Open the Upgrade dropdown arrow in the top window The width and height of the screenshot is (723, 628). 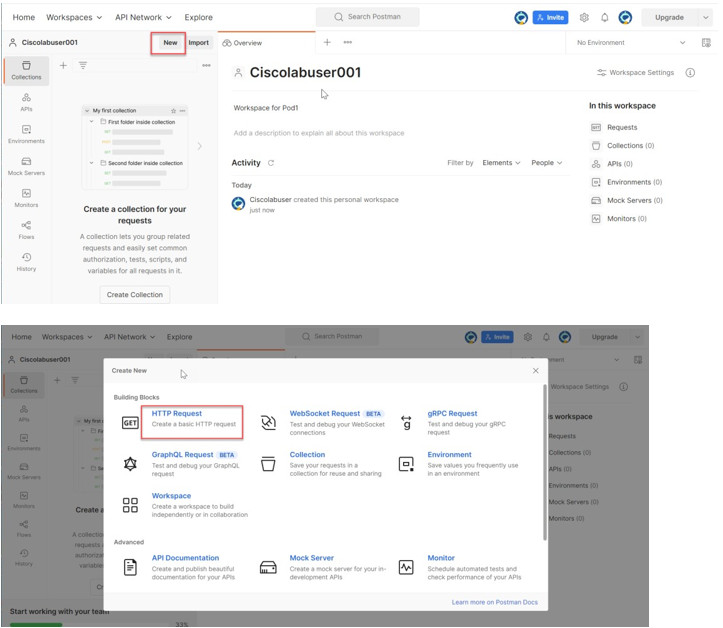[705, 18]
